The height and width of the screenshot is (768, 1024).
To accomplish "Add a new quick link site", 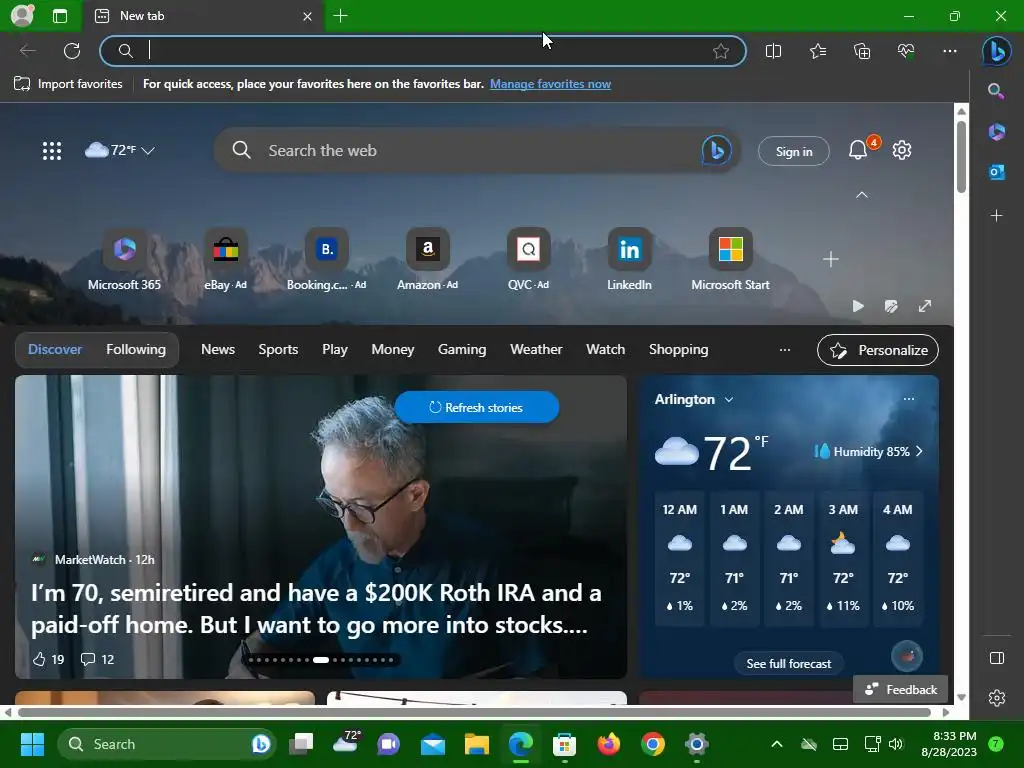I will 831,259.
